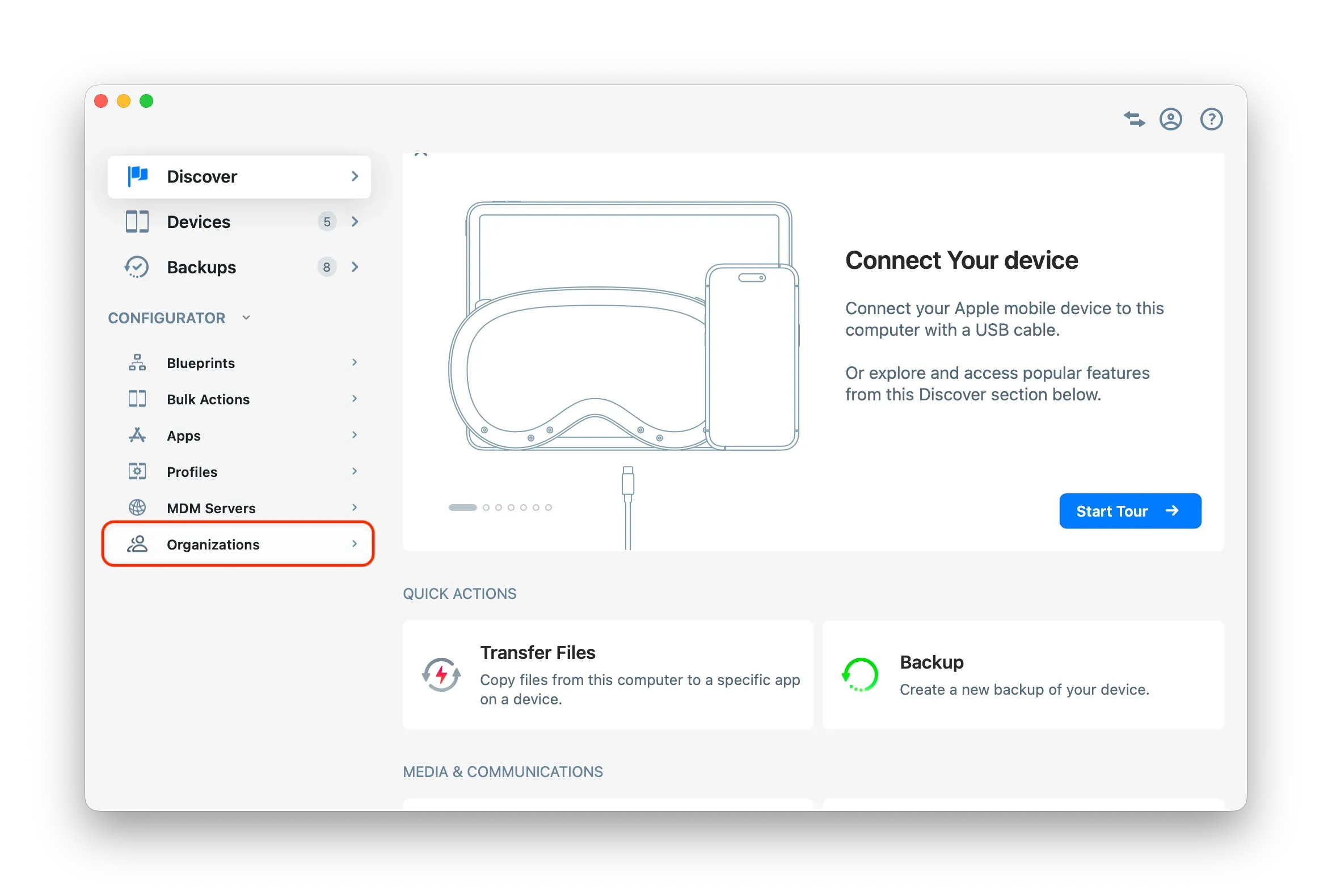The width and height of the screenshot is (1332, 896).
Task: Select the Blueprints icon
Action: coord(137,362)
